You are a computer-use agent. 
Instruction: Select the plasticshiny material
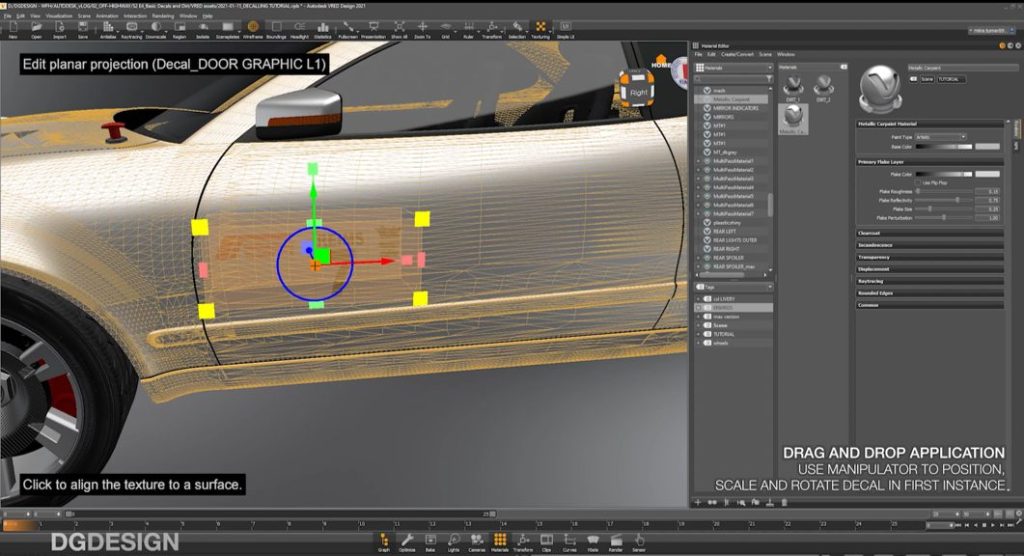727,222
